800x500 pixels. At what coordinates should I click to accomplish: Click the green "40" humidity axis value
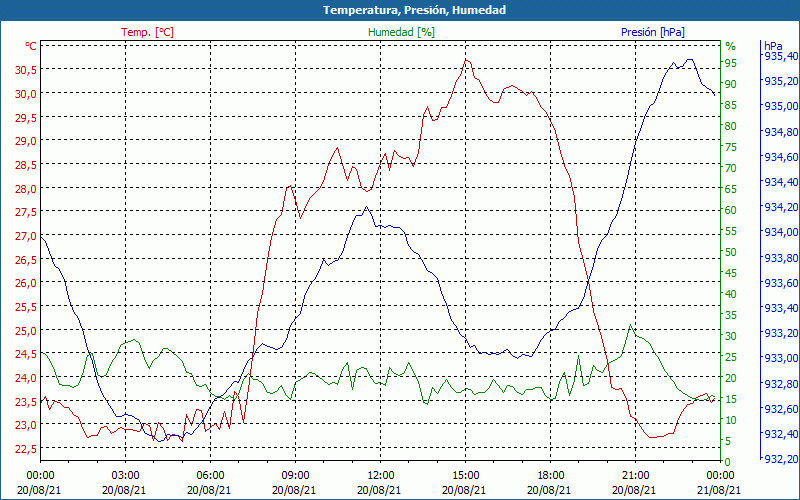(731, 294)
